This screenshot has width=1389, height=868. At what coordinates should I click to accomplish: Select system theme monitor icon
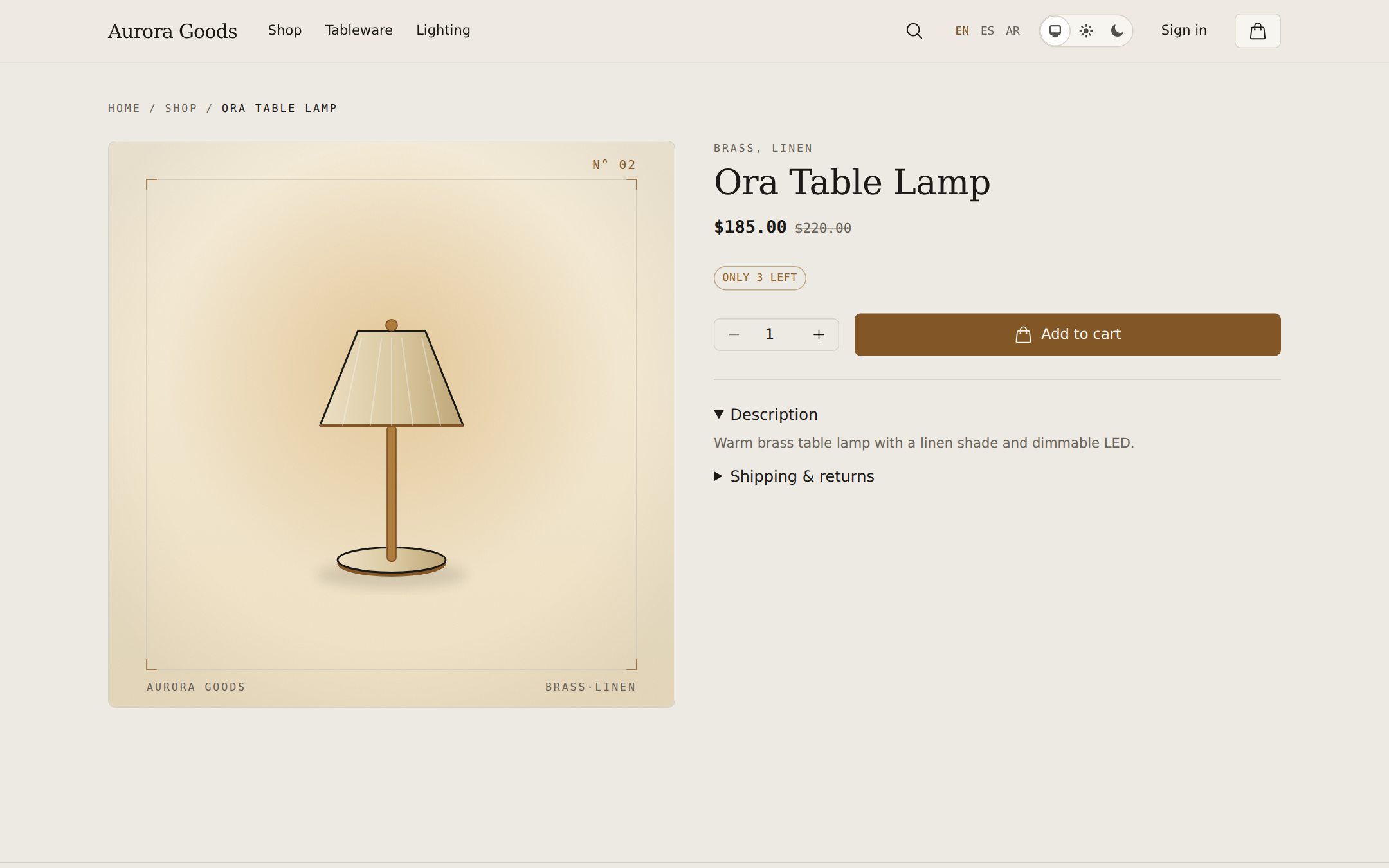[1055, 31]
